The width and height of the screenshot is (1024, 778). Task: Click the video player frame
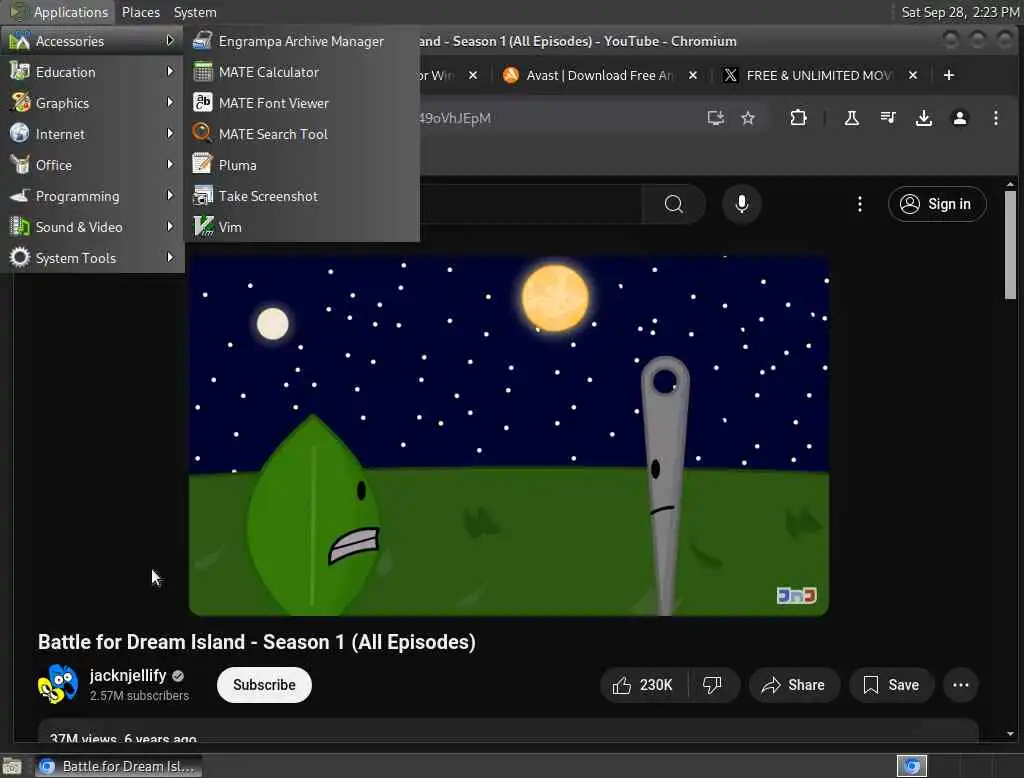[509, 435]
